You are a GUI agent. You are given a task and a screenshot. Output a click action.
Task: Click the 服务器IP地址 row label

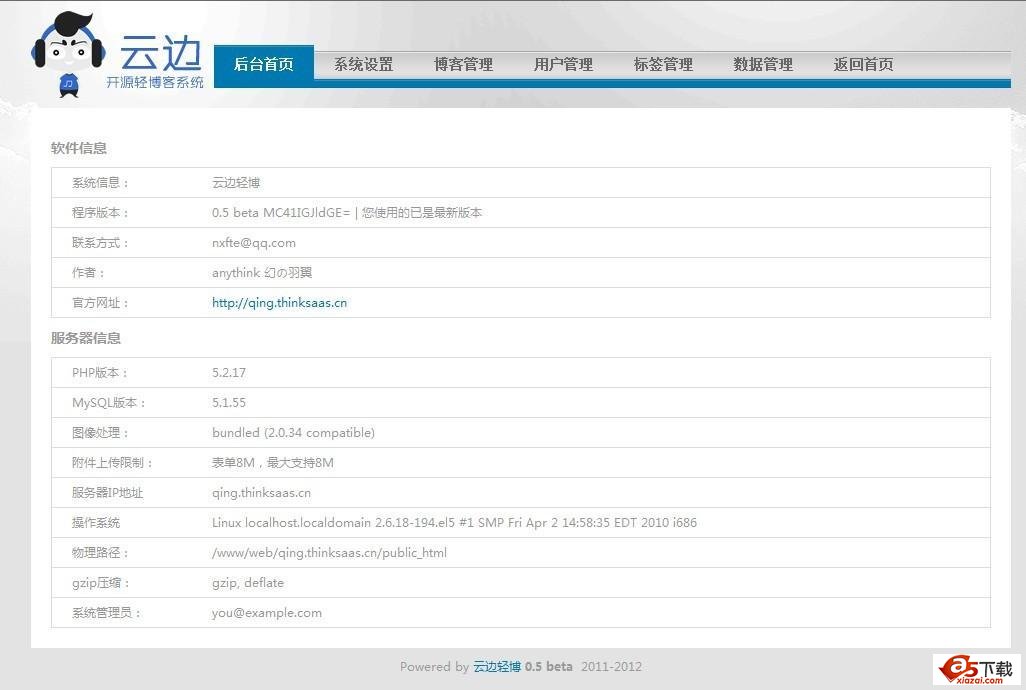[x=107, y=493]
